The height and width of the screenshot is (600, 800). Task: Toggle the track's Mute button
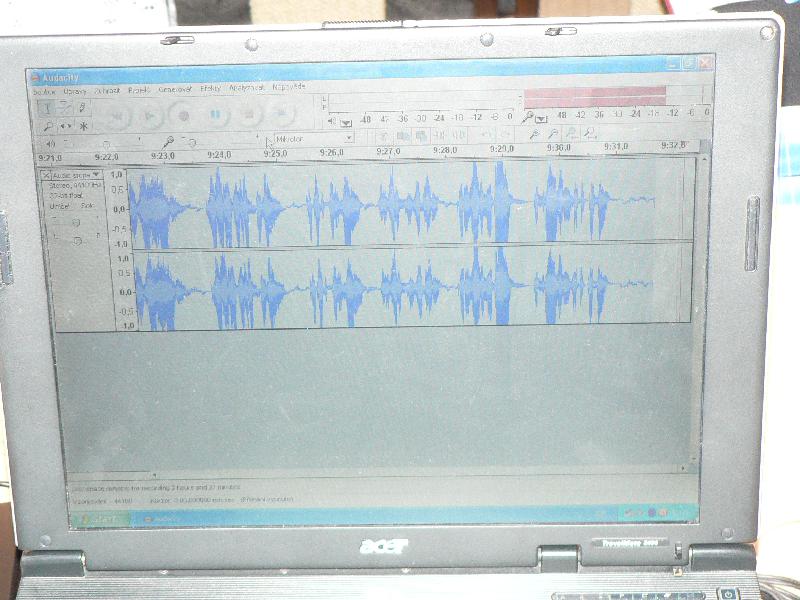[61, 205]
